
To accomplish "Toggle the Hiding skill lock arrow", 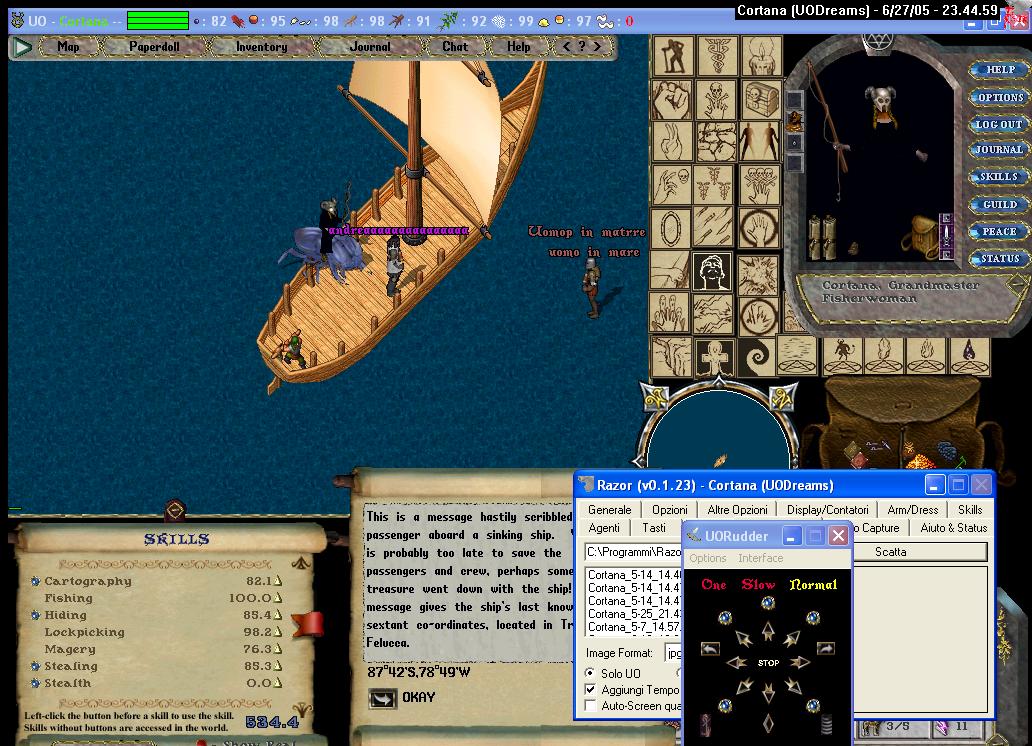I will pos(278,615).
